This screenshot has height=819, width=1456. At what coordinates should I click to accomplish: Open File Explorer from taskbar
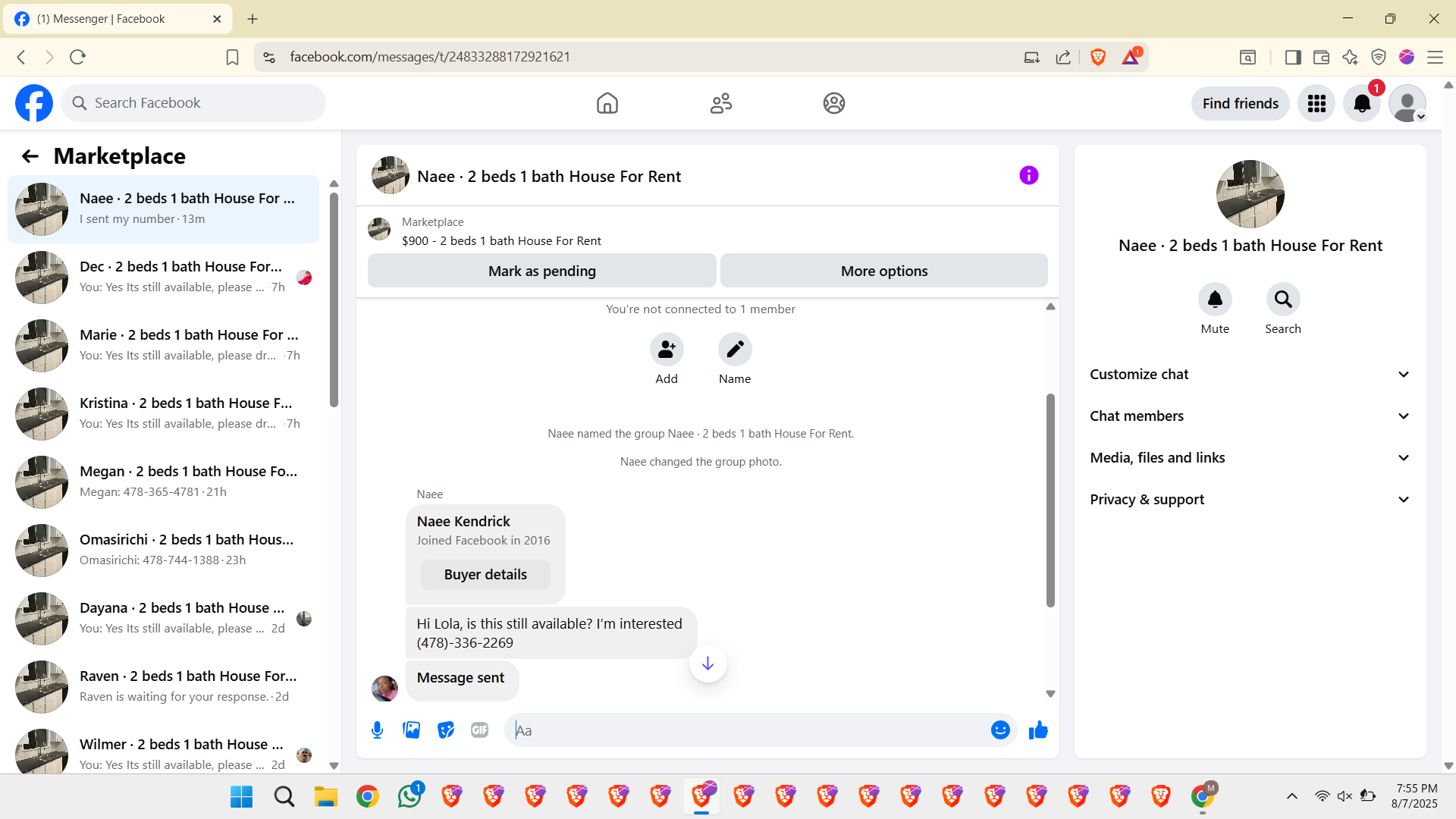pos(326,797)
